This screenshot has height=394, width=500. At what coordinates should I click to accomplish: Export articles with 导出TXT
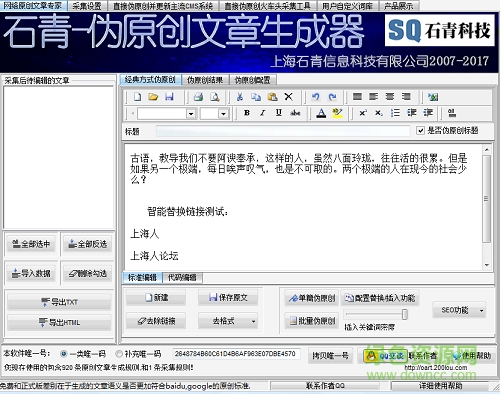59,302
